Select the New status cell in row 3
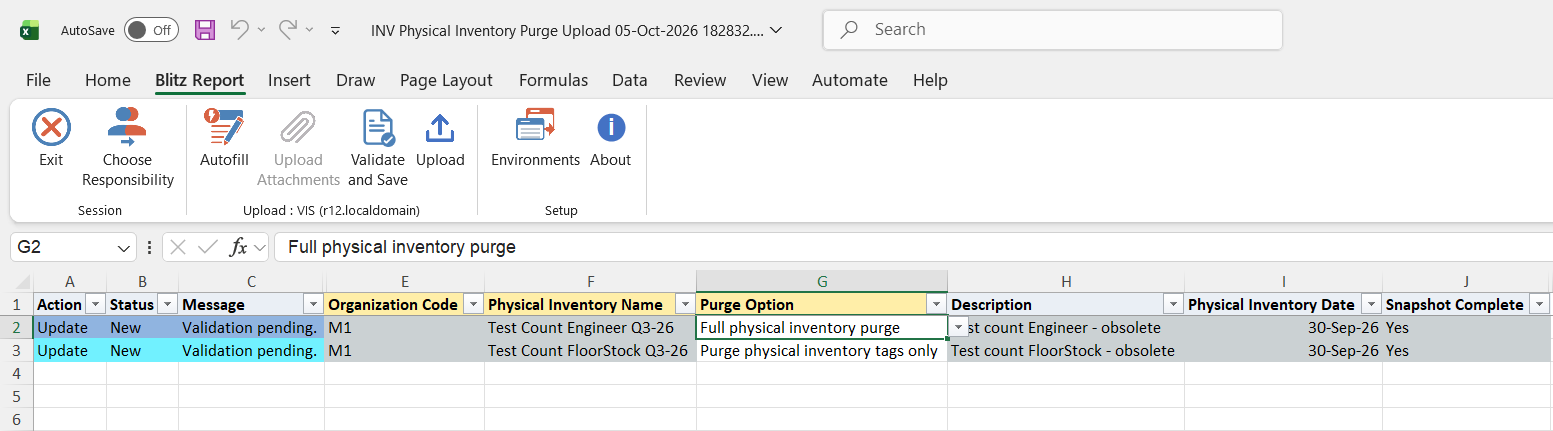 pyautogui.click(x=142, y=351)
